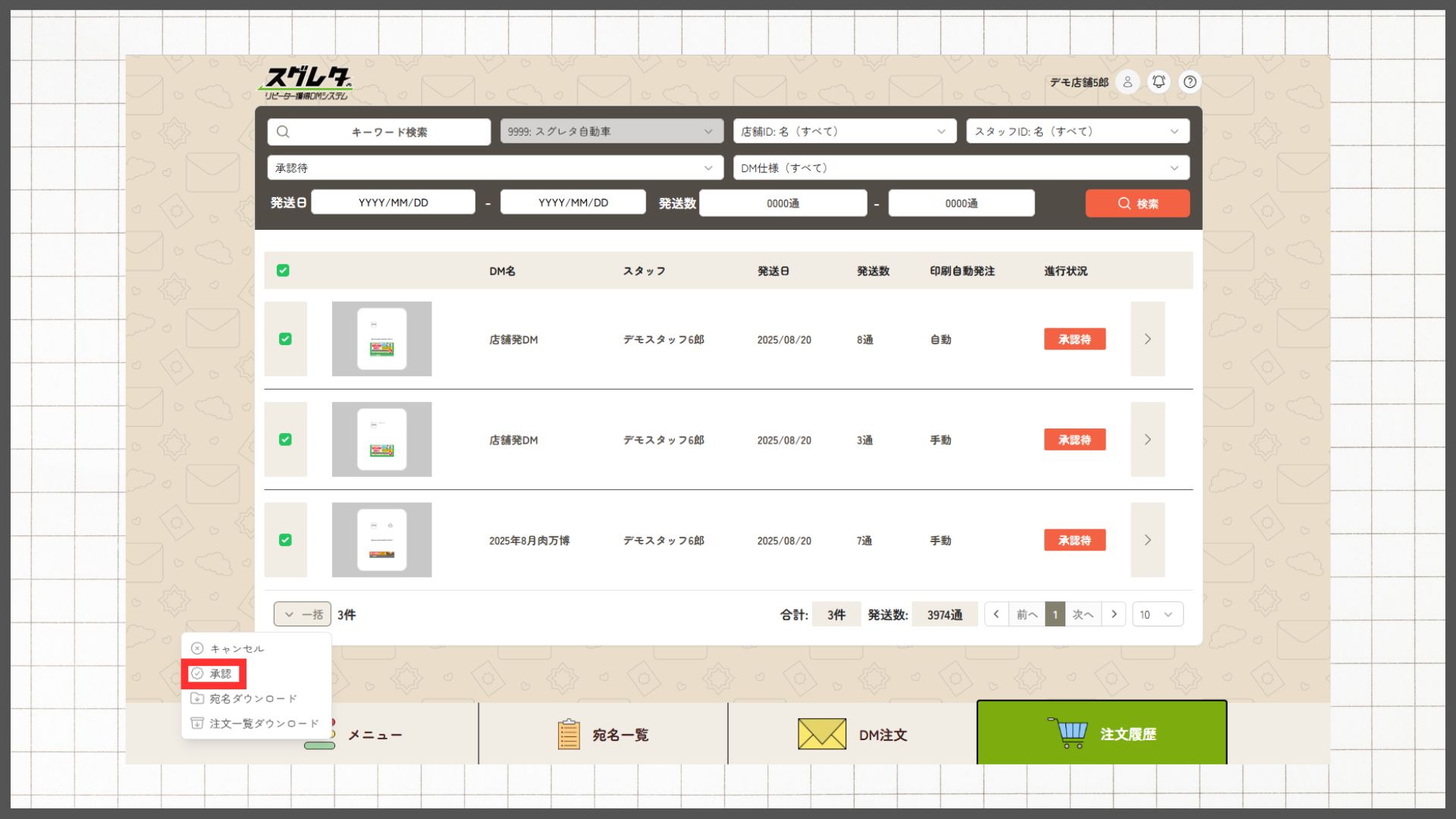Click the 宛名一覧 clipboard icon

[x=569, y=734]
